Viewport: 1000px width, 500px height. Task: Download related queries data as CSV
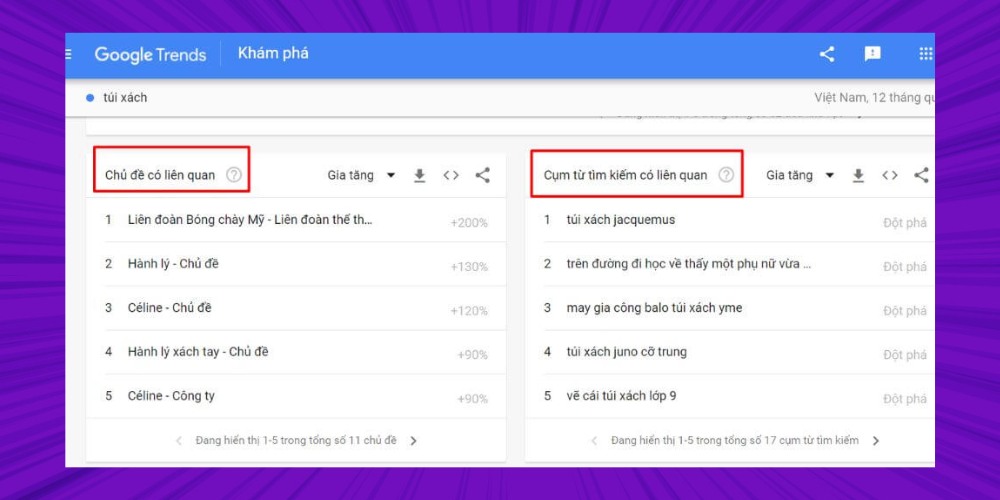tap(858, 175)
